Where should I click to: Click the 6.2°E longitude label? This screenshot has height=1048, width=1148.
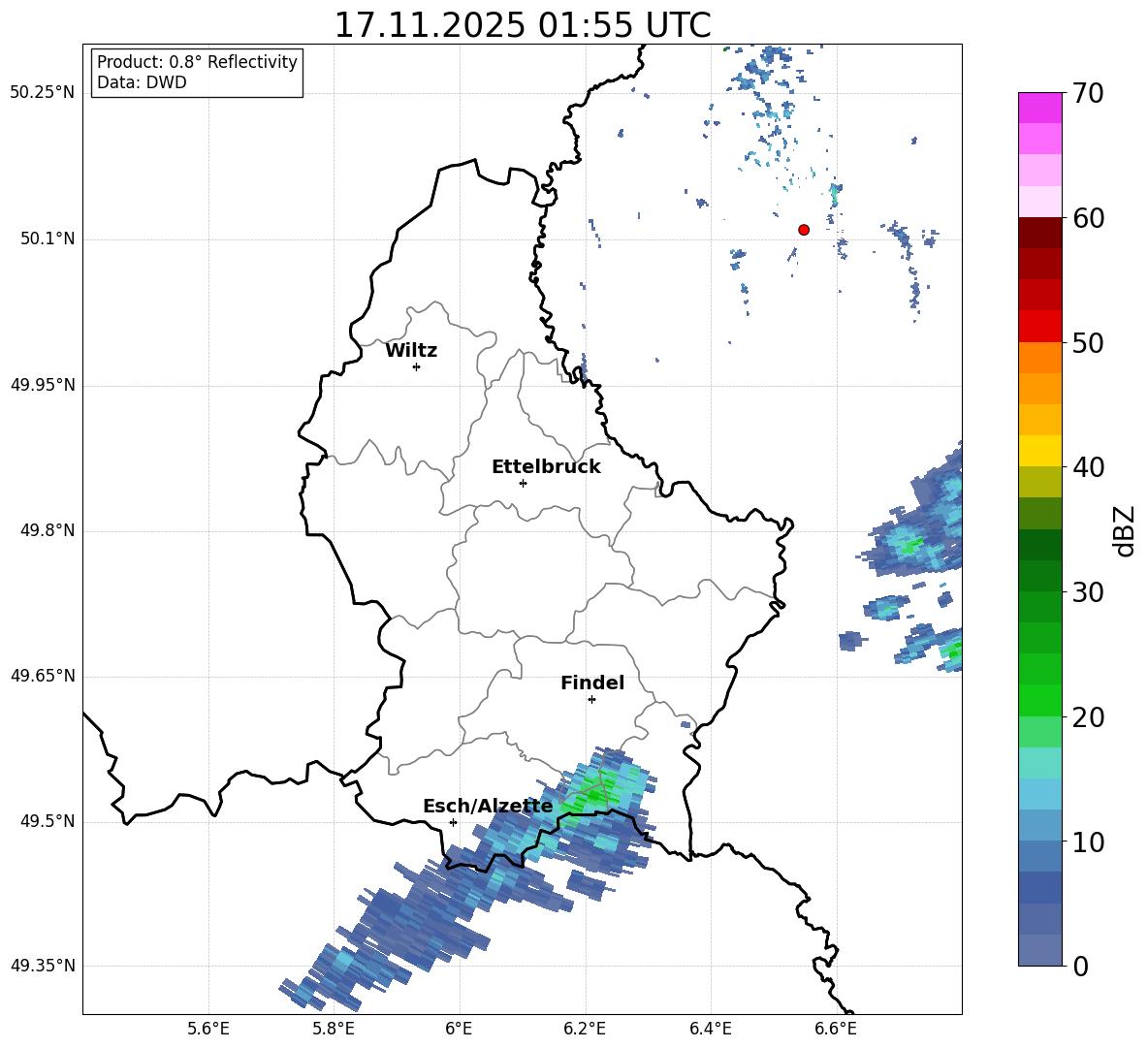click(585, 1029)
